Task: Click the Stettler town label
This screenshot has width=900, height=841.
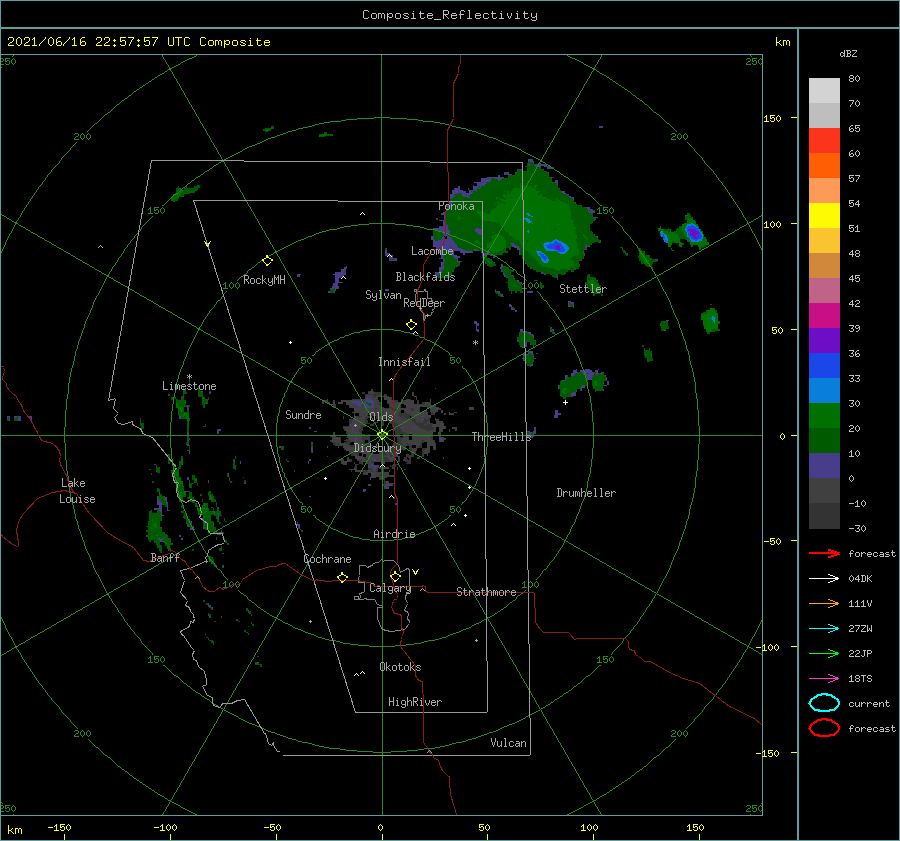Action: point(583,289)
